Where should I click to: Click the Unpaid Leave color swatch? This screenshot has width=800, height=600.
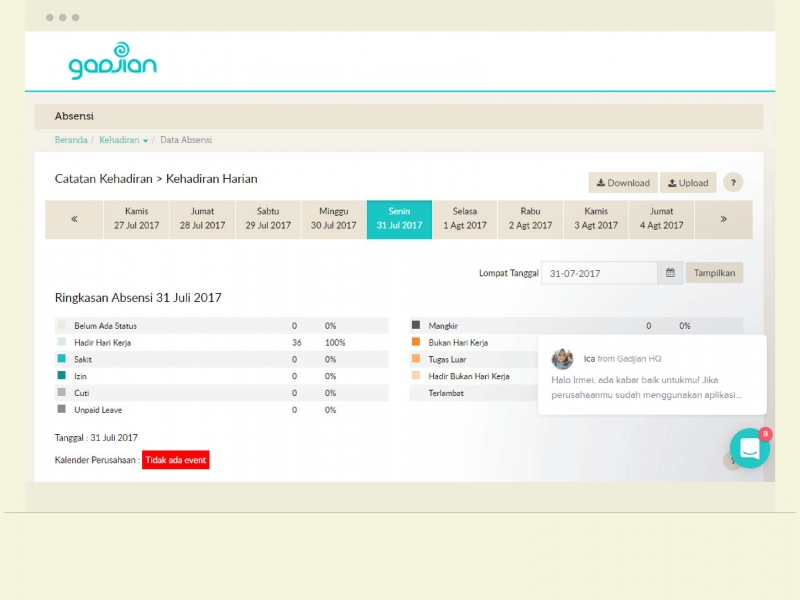click(62, 409)
